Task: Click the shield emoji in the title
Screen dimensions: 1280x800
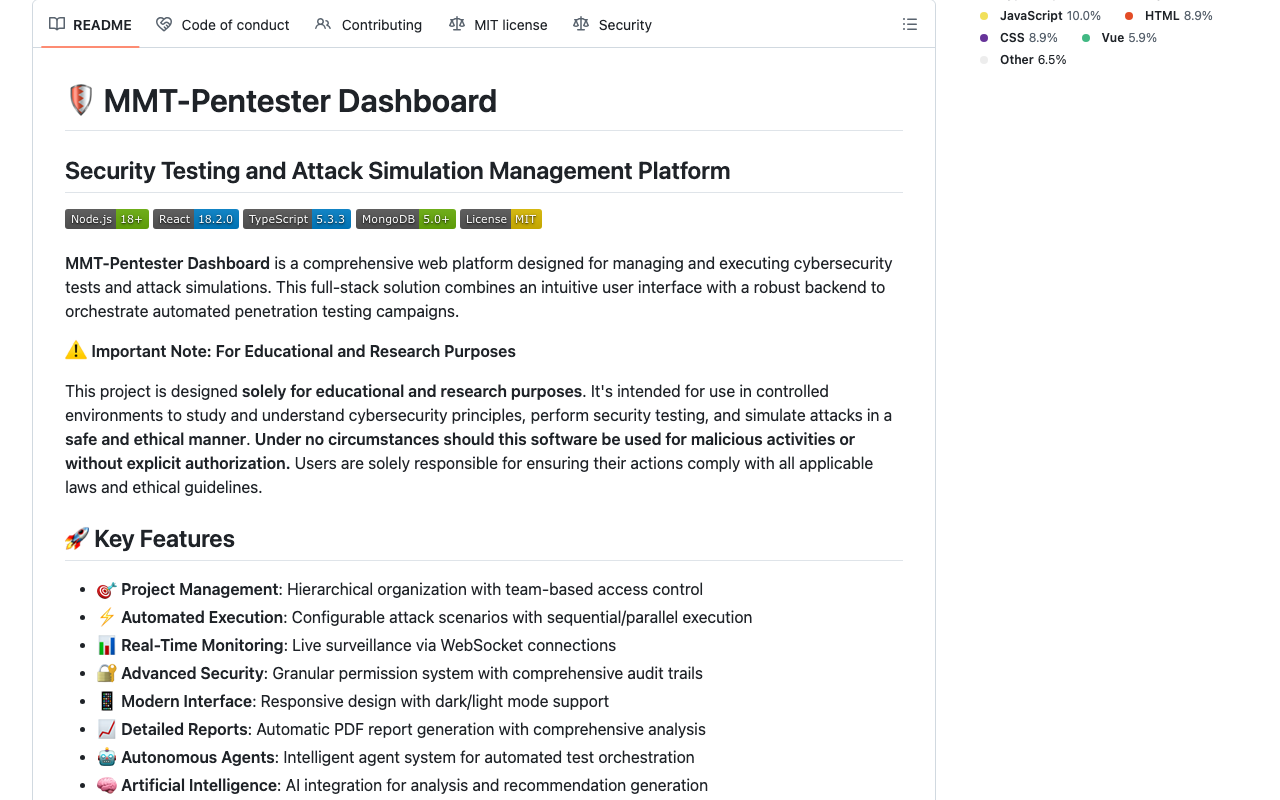Action: point(80,100)
